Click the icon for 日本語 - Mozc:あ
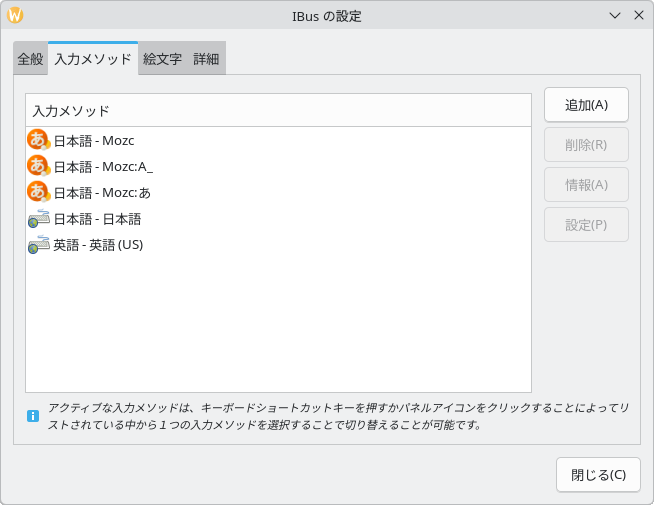The height and width of the screenshot is (505, 654). coord(38,192)
